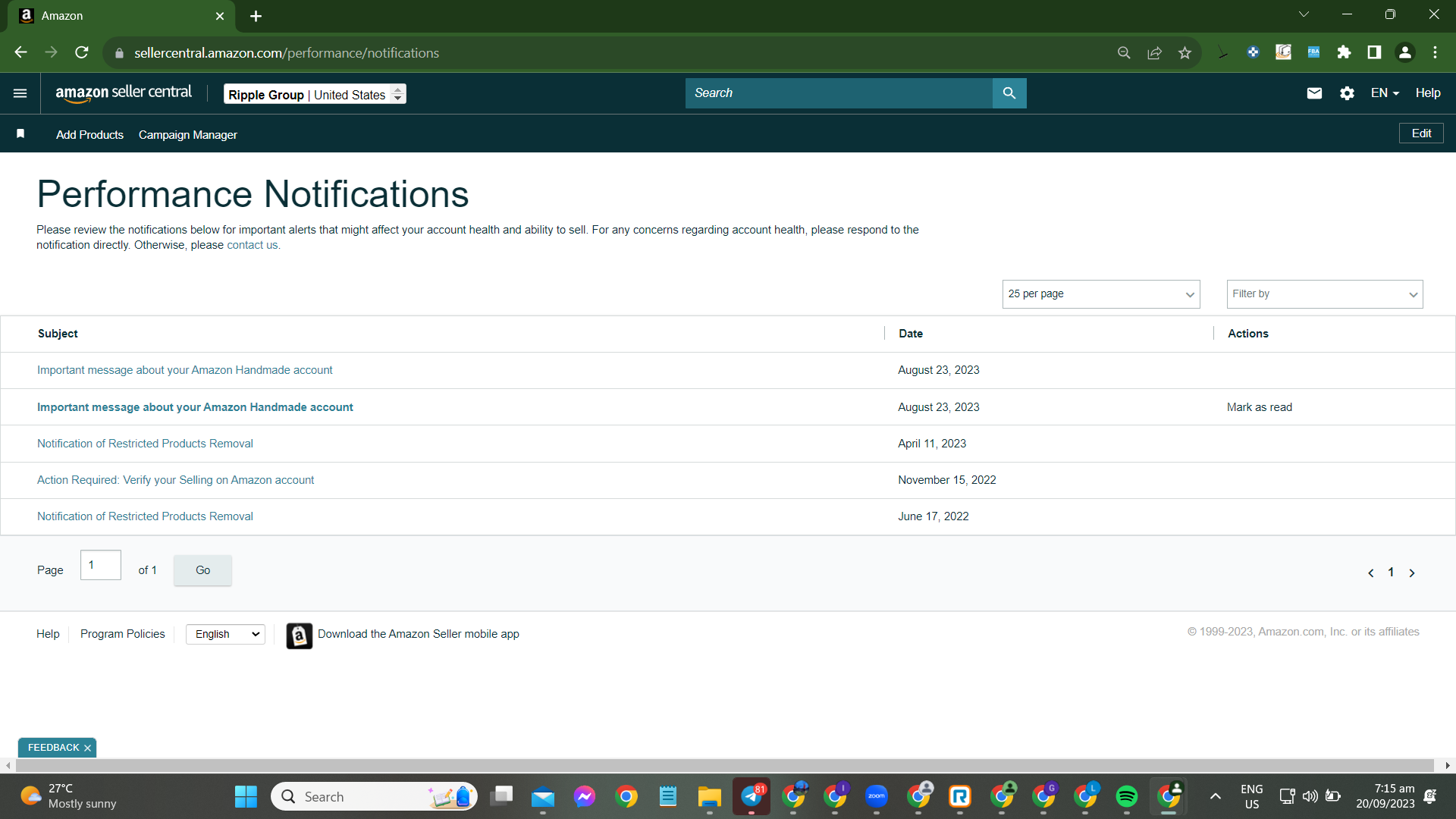Screen dimensions: 1456x819
Task: Click the Date column header
Action: coord(911,334)
